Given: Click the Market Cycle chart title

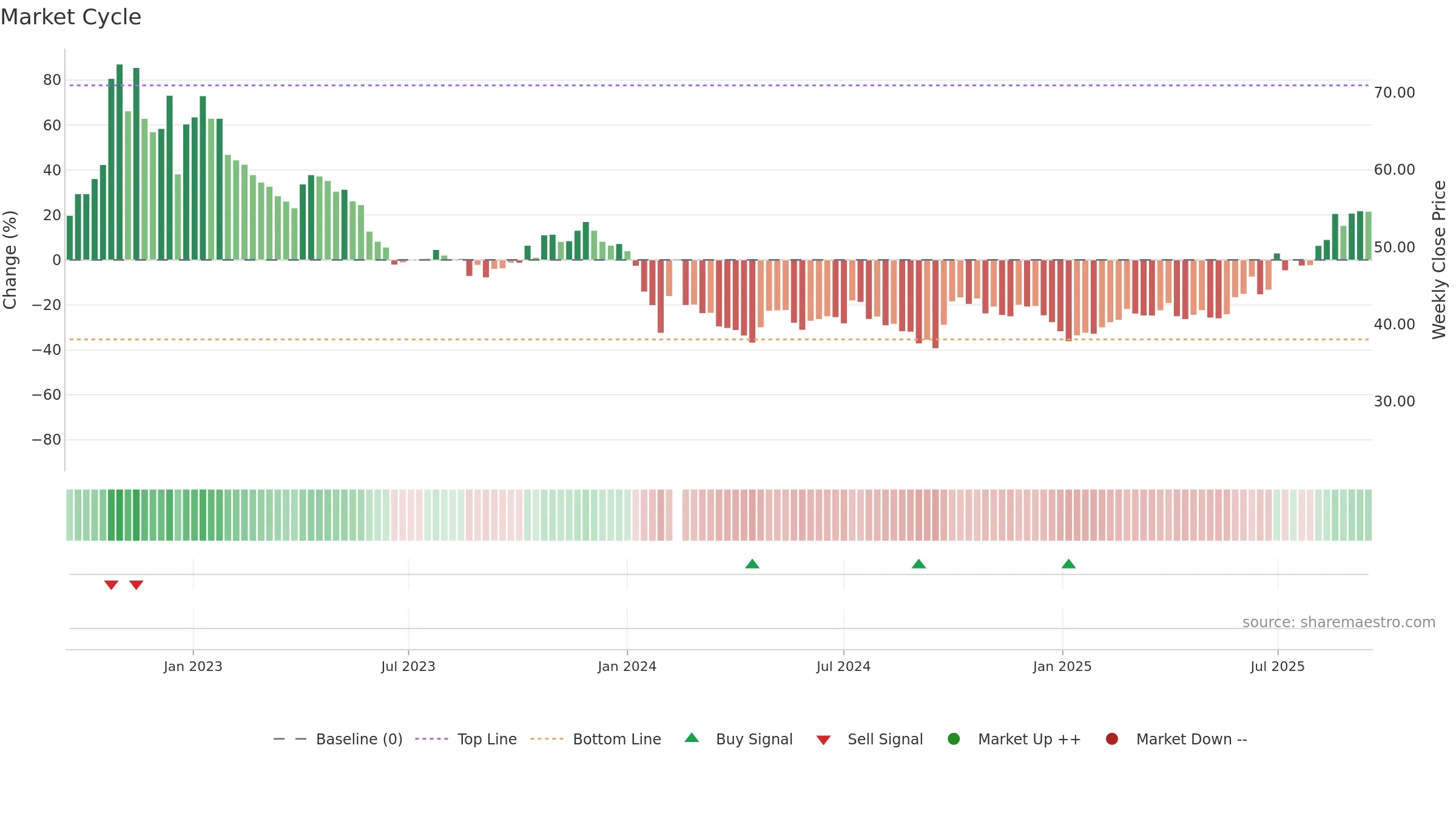Looking at the screenshot, I should point(71,17).
